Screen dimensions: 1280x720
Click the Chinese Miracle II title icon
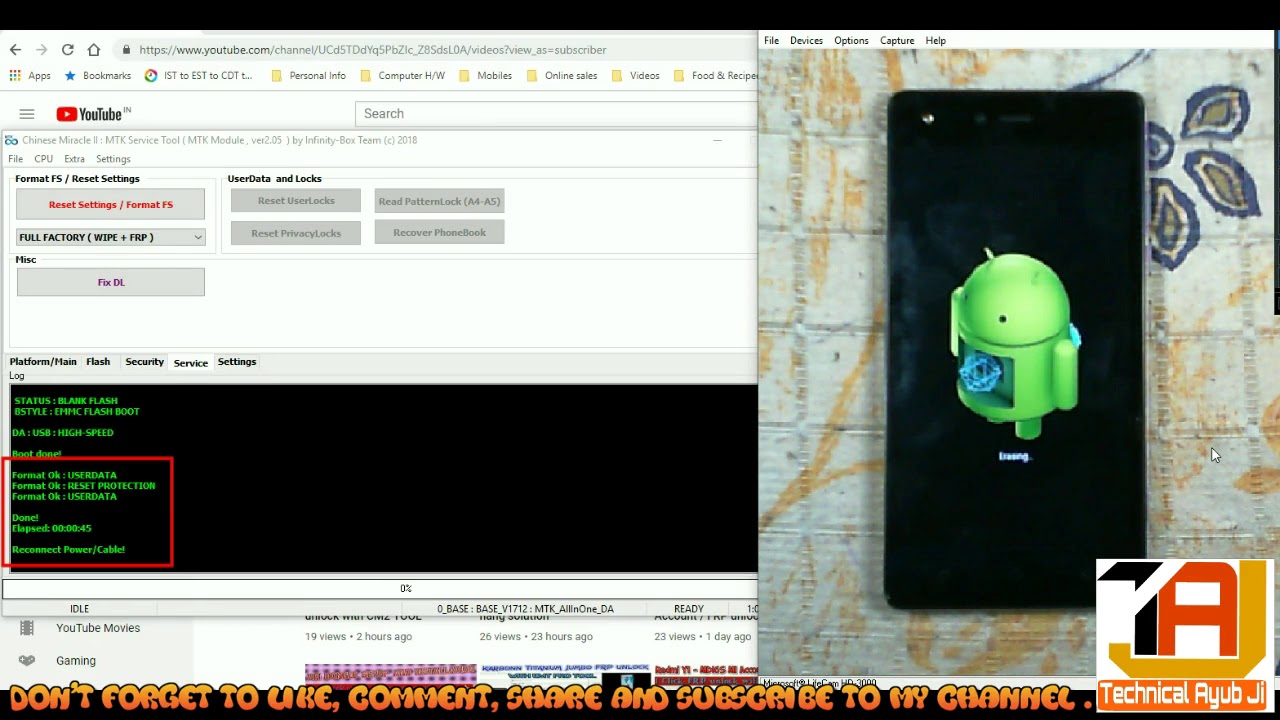(x=11, y=140)
